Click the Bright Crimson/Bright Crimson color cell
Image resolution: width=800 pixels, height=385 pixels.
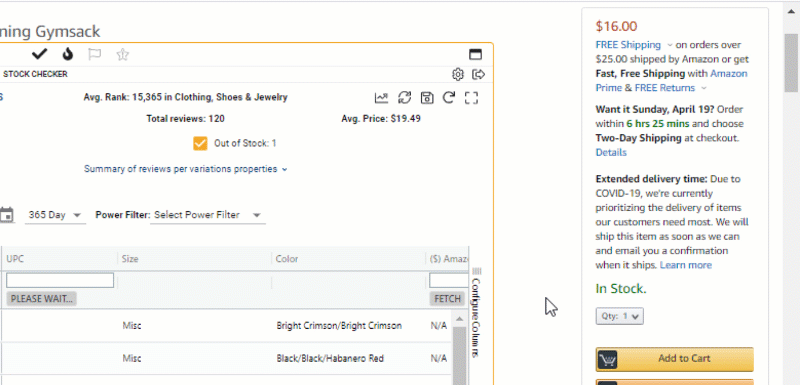pyautogui.click(x=339, y=325)
